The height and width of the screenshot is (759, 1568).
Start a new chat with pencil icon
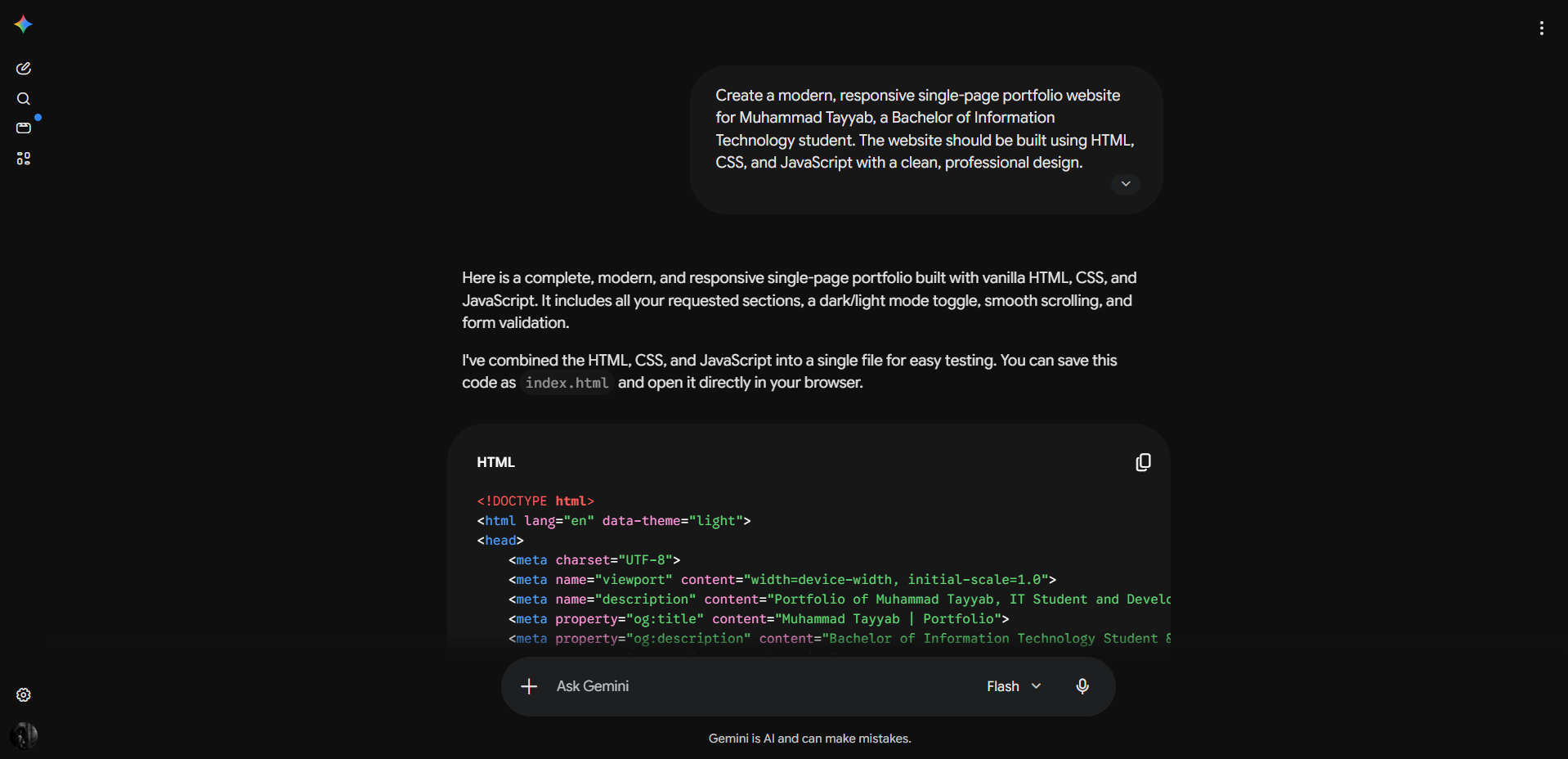tap(24, 69)
